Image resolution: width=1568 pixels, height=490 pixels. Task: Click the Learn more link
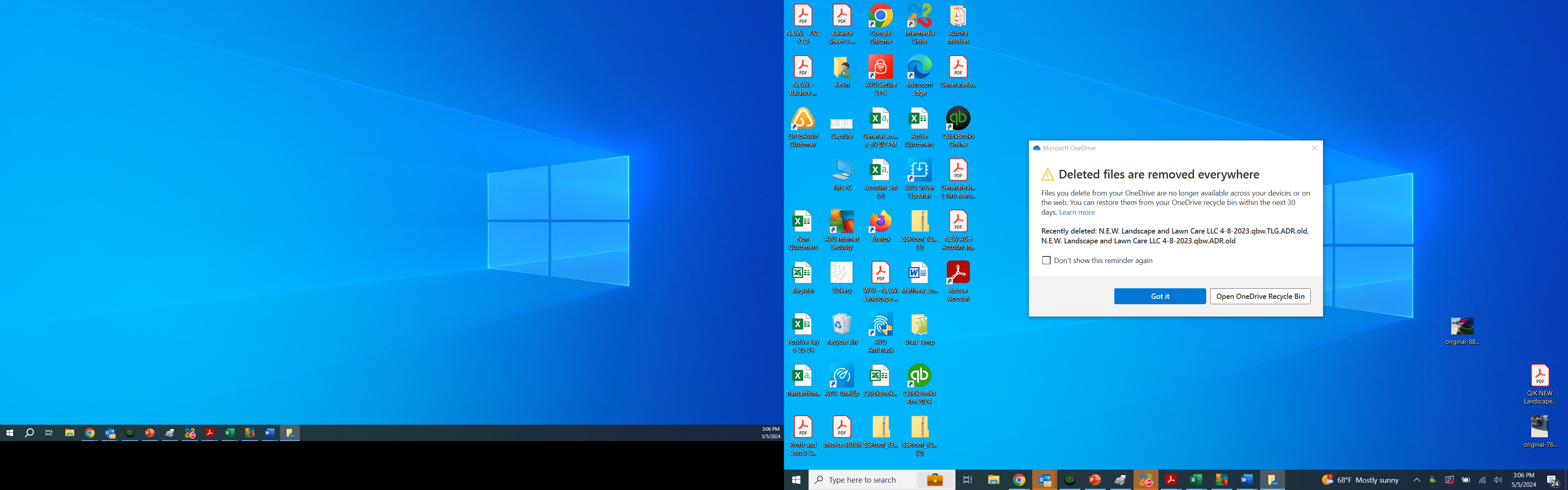[x=1076, y=212]
